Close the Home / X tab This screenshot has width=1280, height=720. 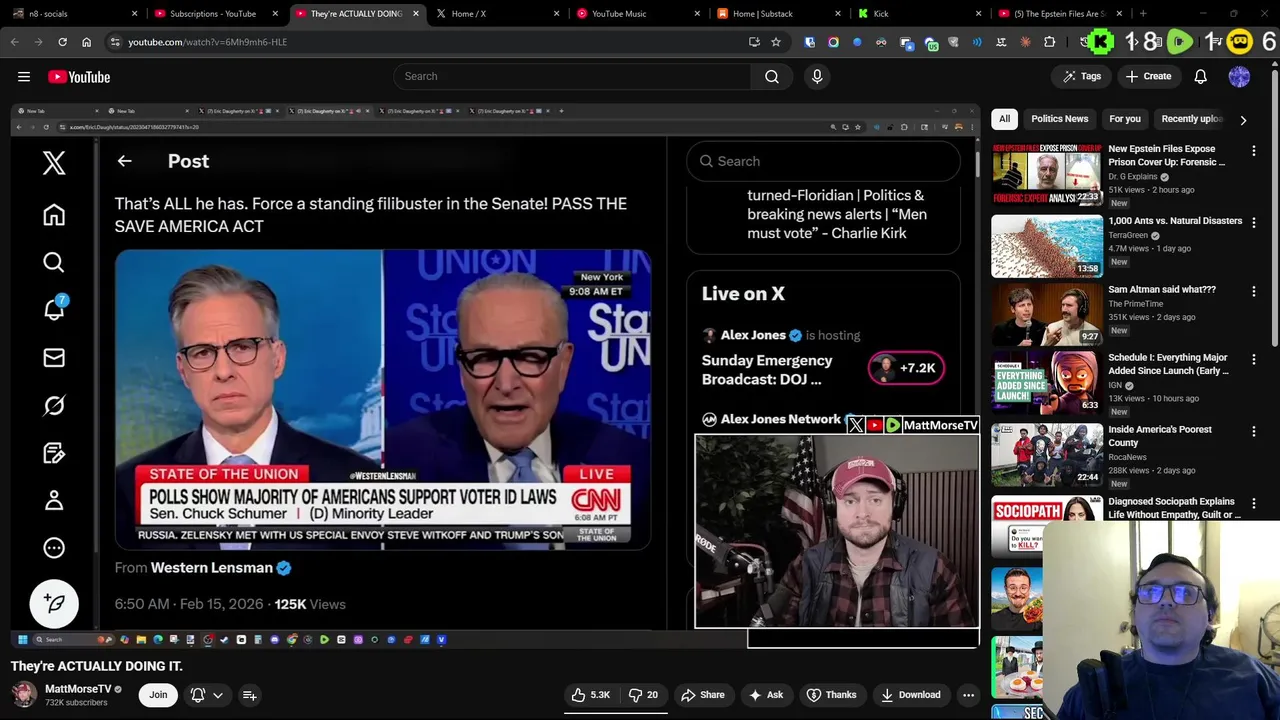coord(557,13)
